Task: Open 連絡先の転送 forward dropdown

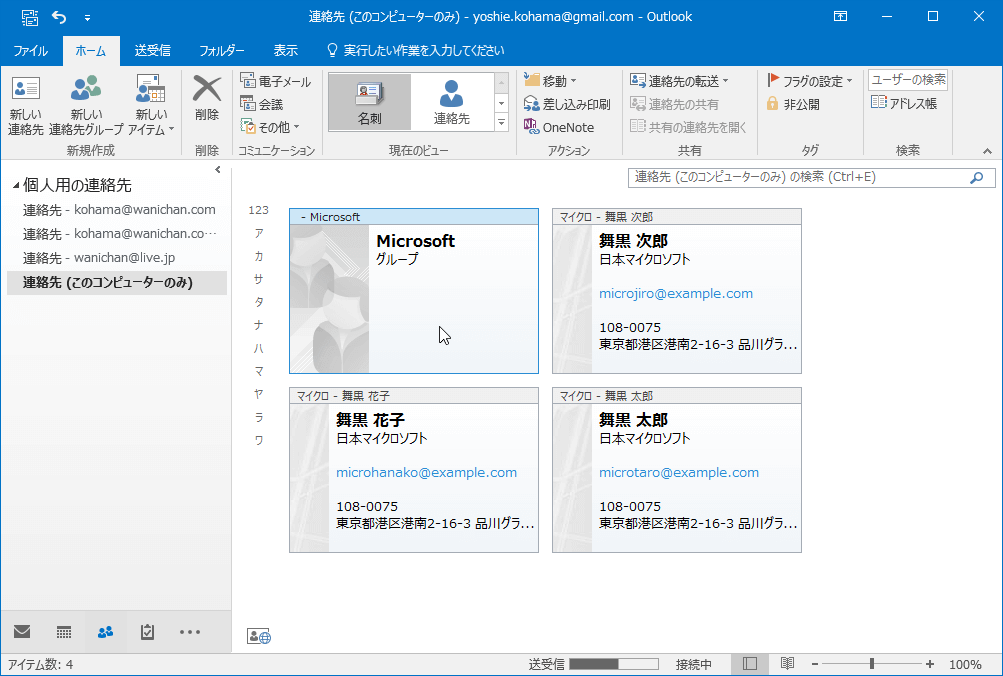Action: [679, 81]
